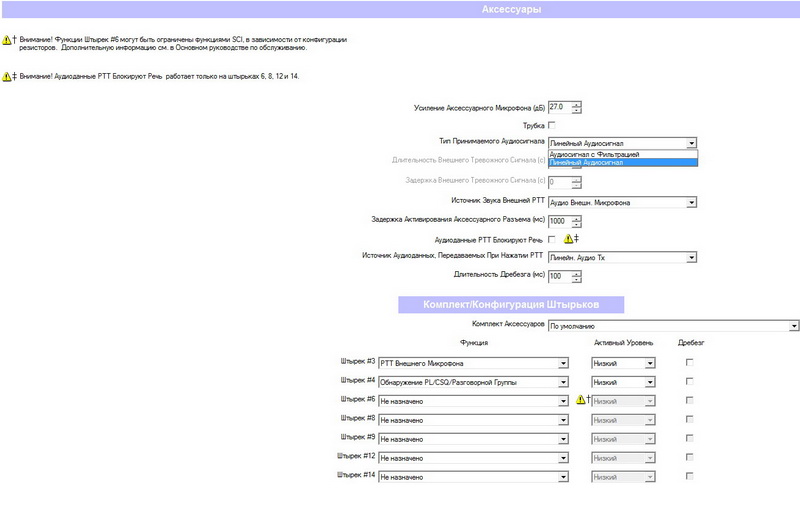Increase Задержка Активирования Разъема with up arrow
The height and width of the screenshot is (511, 800).
pos(577,218)
